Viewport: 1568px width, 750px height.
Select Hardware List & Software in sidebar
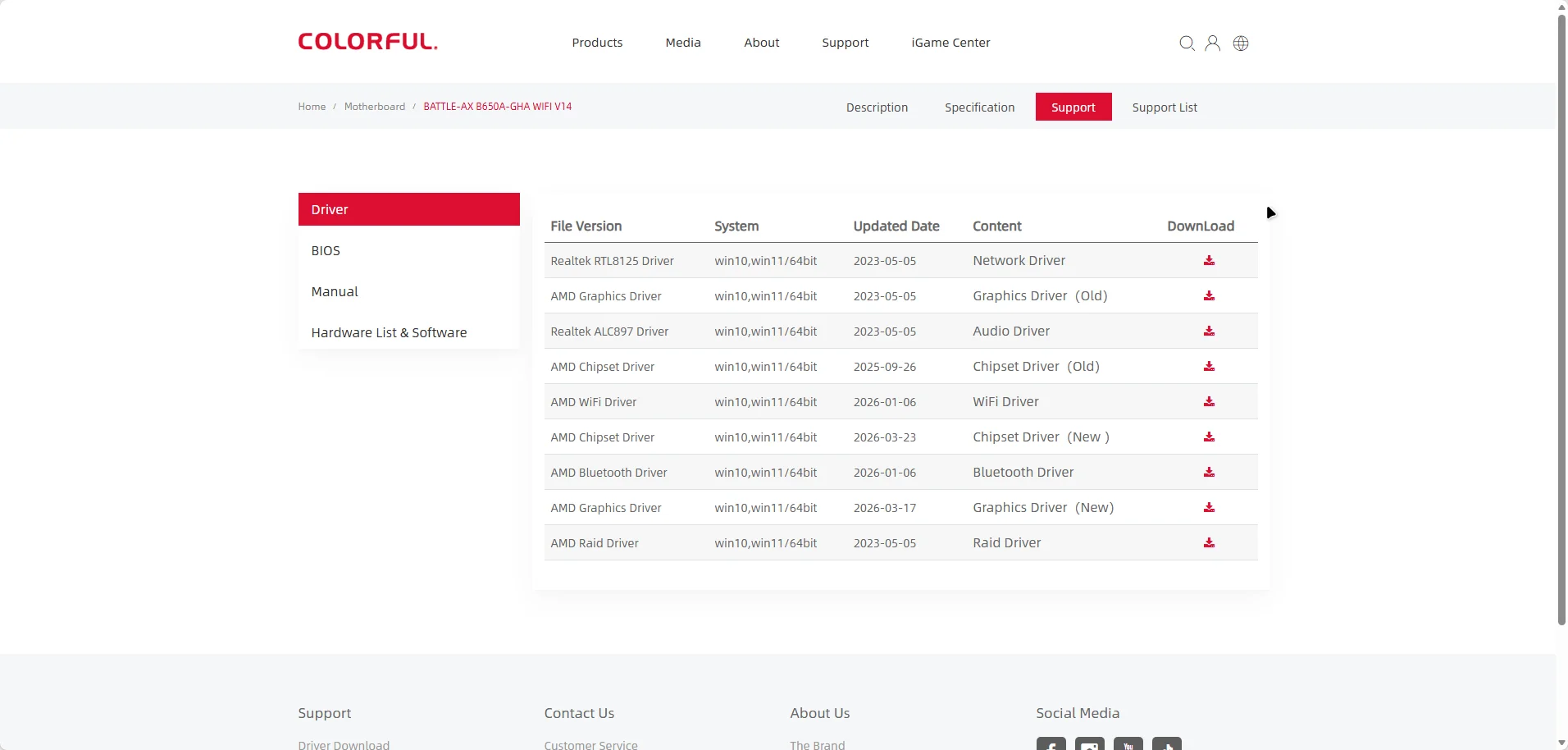click(409, 332)
